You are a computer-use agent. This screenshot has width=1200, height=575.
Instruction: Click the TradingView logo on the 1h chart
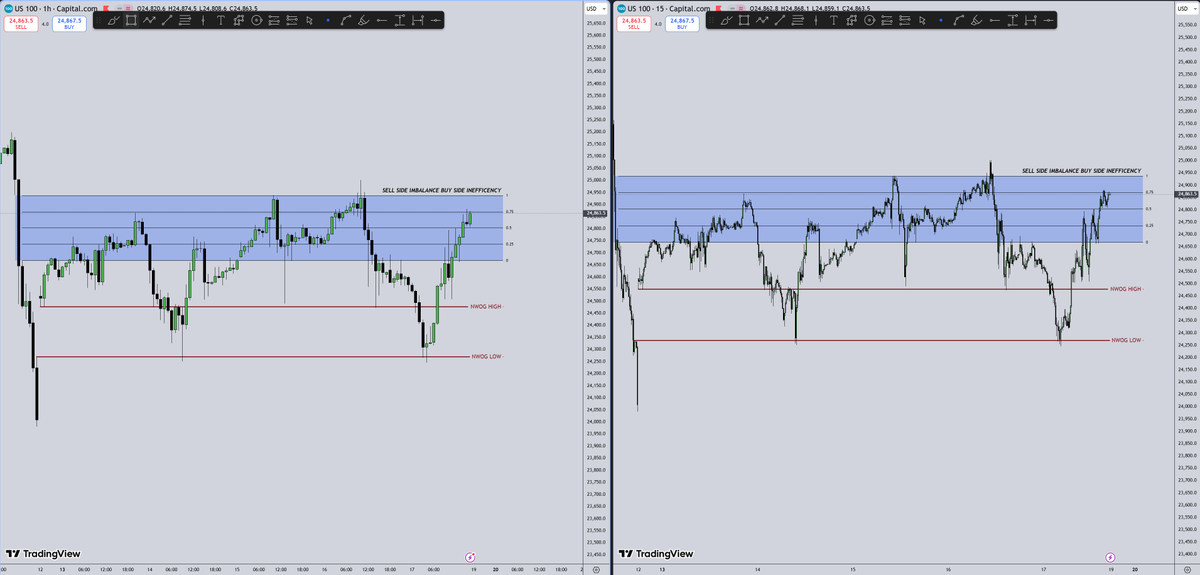point(43,553)
